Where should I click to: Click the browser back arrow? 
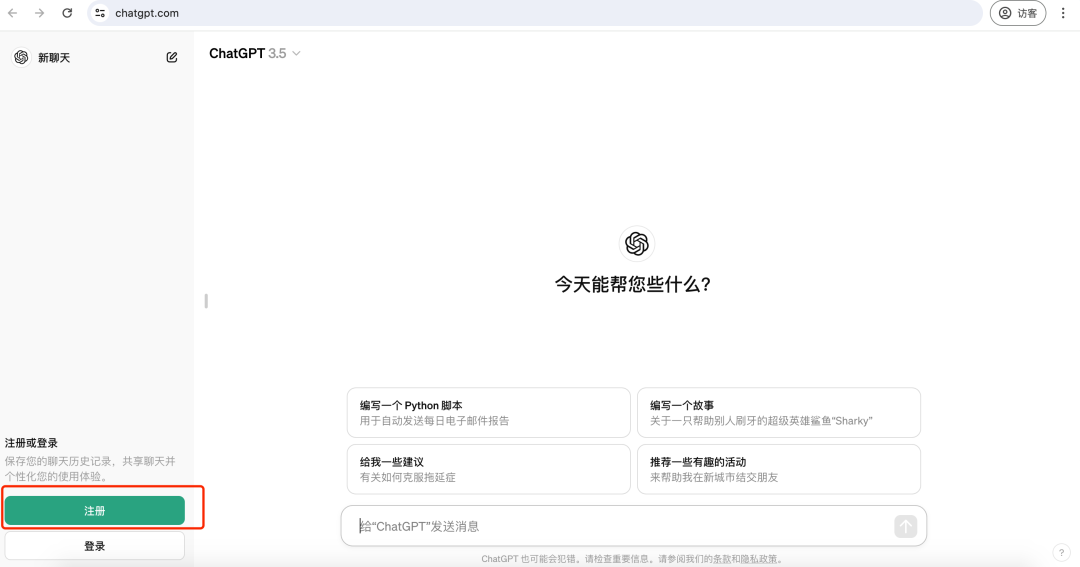(13, 13)
